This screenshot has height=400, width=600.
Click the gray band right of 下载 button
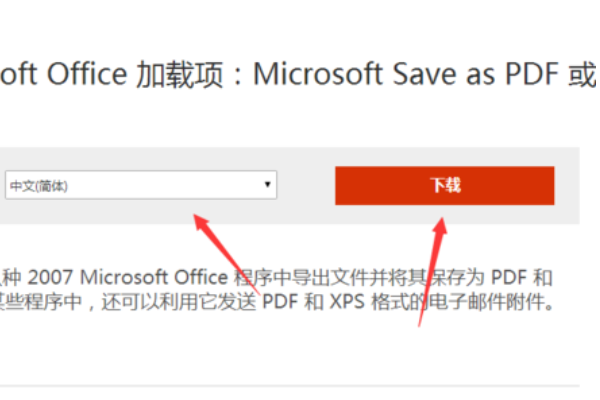(x=567, y=186)
